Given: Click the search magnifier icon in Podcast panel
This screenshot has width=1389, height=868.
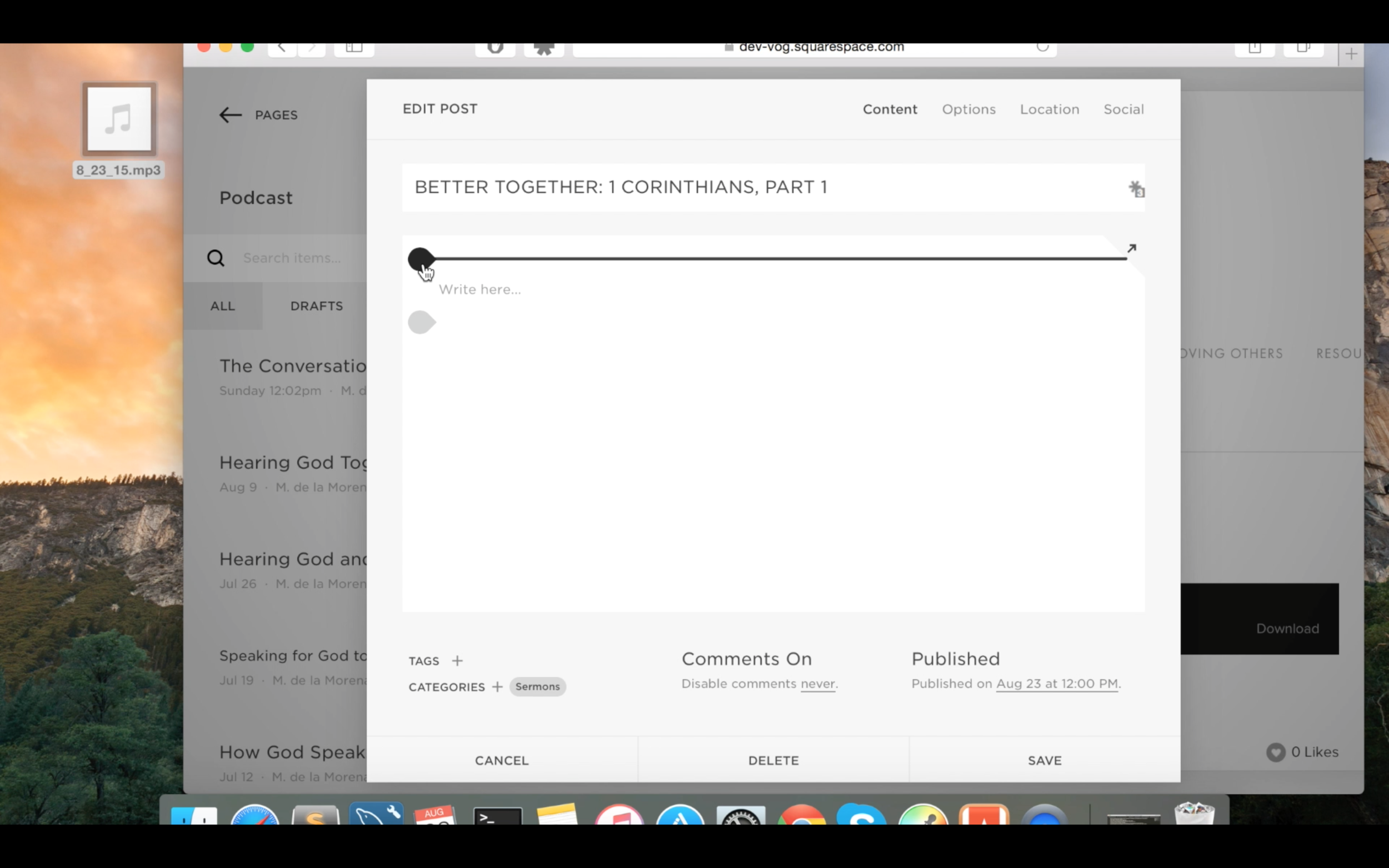Looking at the screenshot, I should pos(216,258).
